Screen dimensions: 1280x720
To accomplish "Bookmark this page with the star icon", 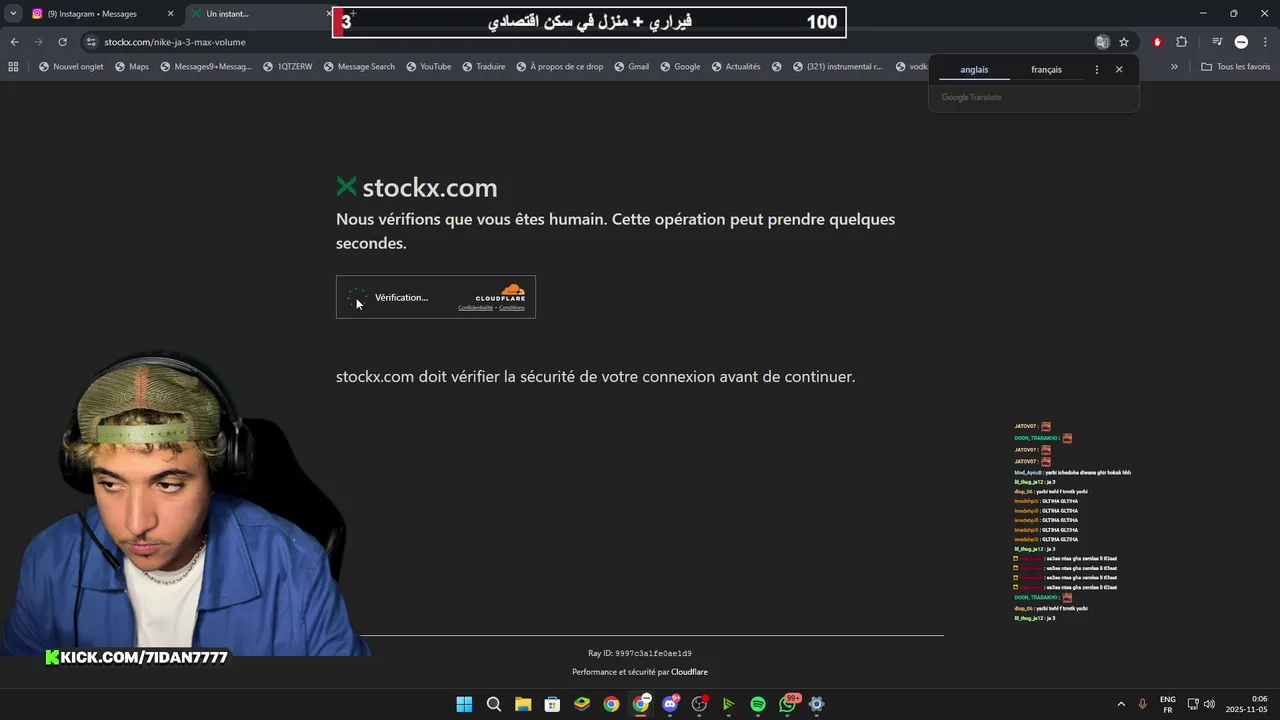I will 1124,42.
